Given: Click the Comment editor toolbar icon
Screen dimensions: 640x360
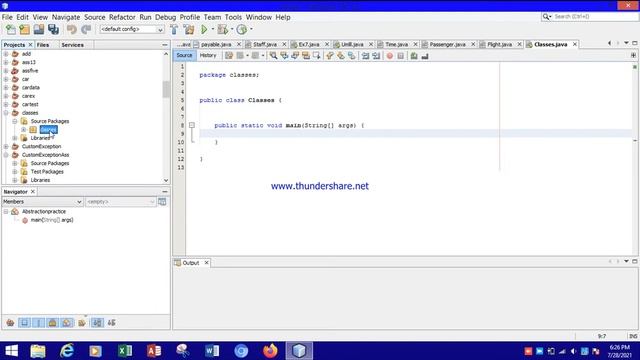Looking at the screenshot, I should 414,56.
